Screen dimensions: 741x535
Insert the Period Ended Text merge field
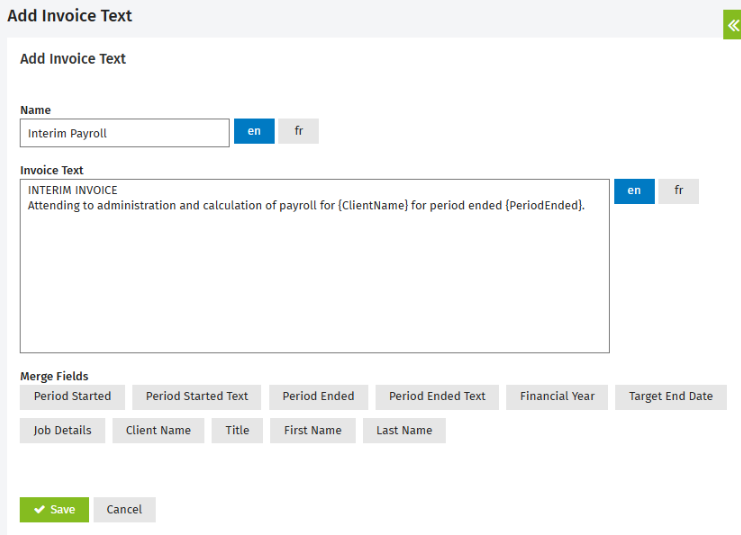point(437,397)
